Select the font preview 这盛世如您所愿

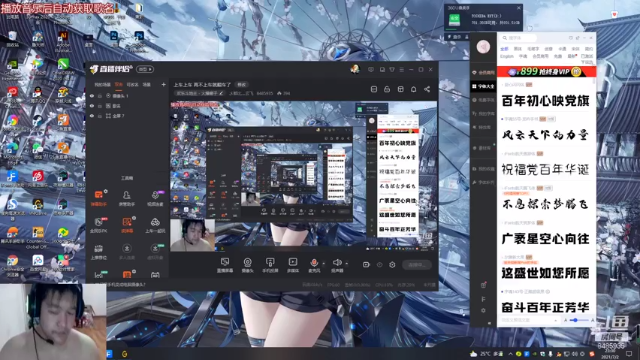coord(545,273)
